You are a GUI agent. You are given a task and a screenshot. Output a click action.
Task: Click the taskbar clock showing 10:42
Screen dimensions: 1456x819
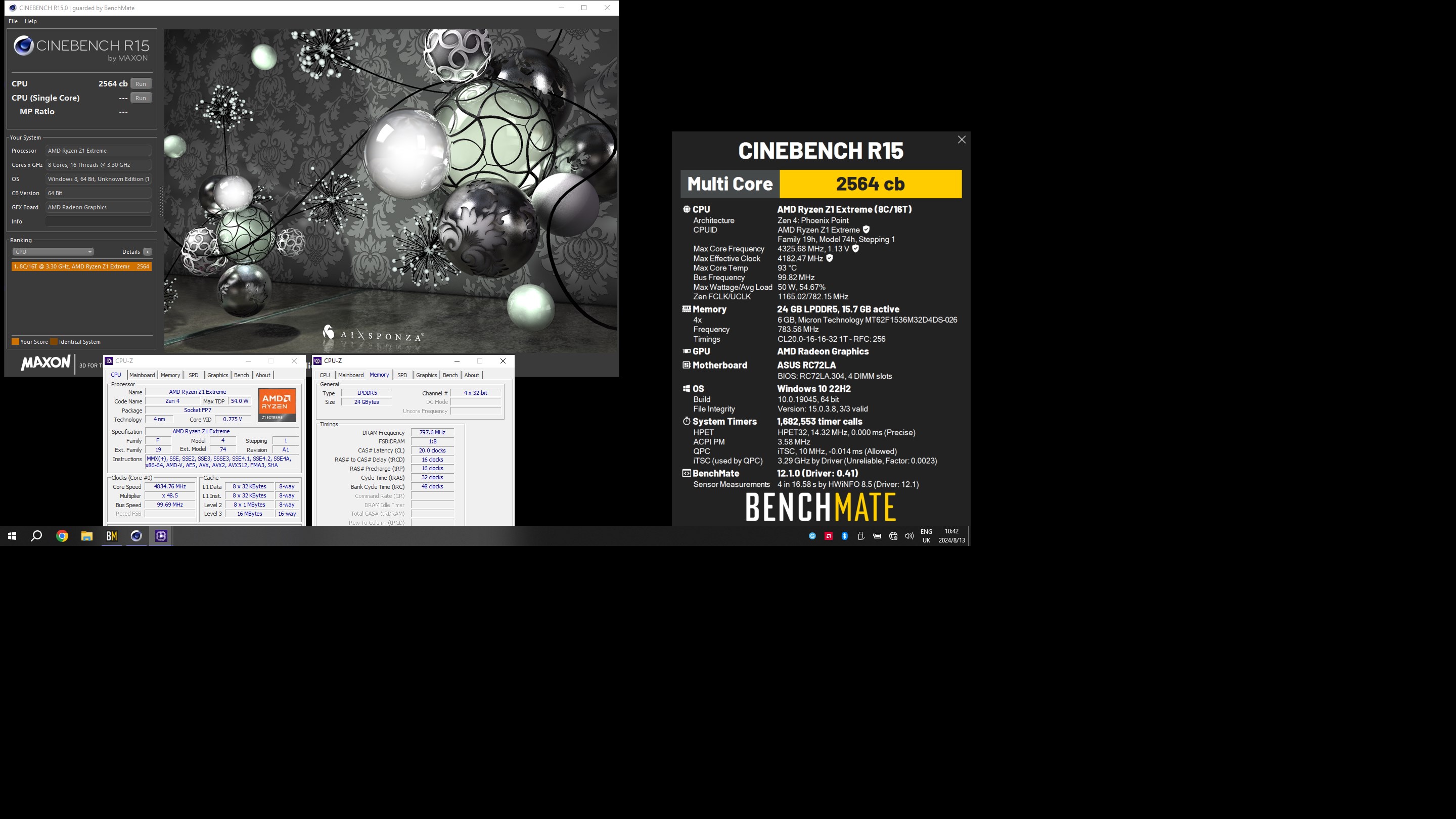[x=952, y=536]
